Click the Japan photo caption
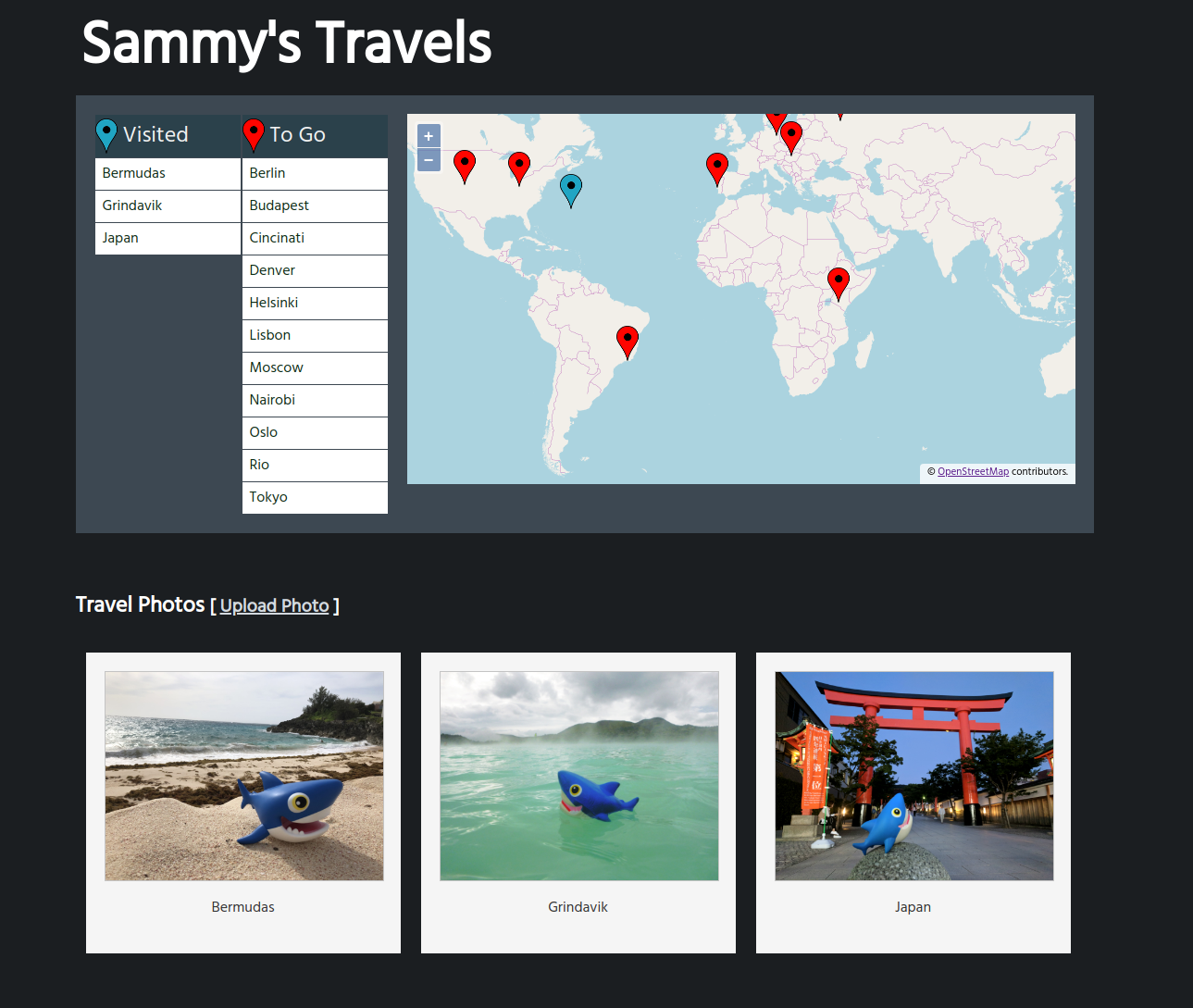This screenshot has width=1193, height=1008. pos(913,907)
